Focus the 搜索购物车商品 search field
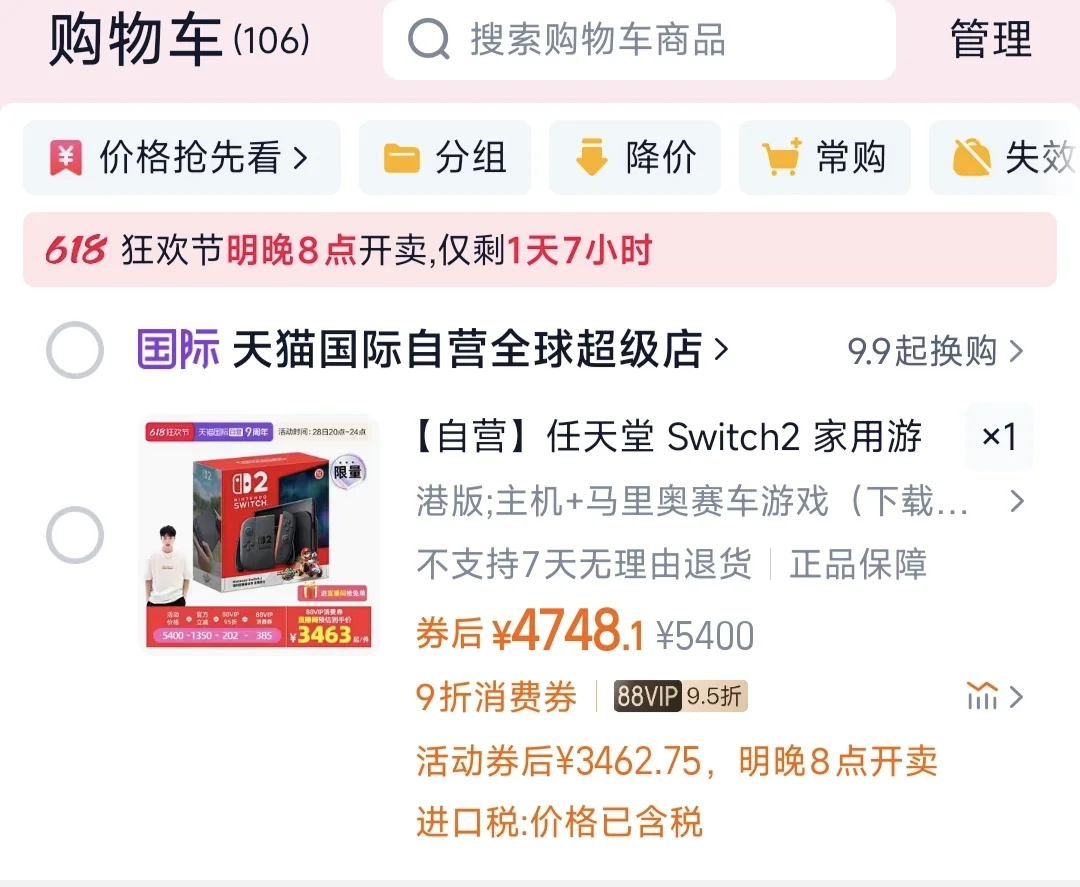Screen dimensions: 1080x887 639,39
